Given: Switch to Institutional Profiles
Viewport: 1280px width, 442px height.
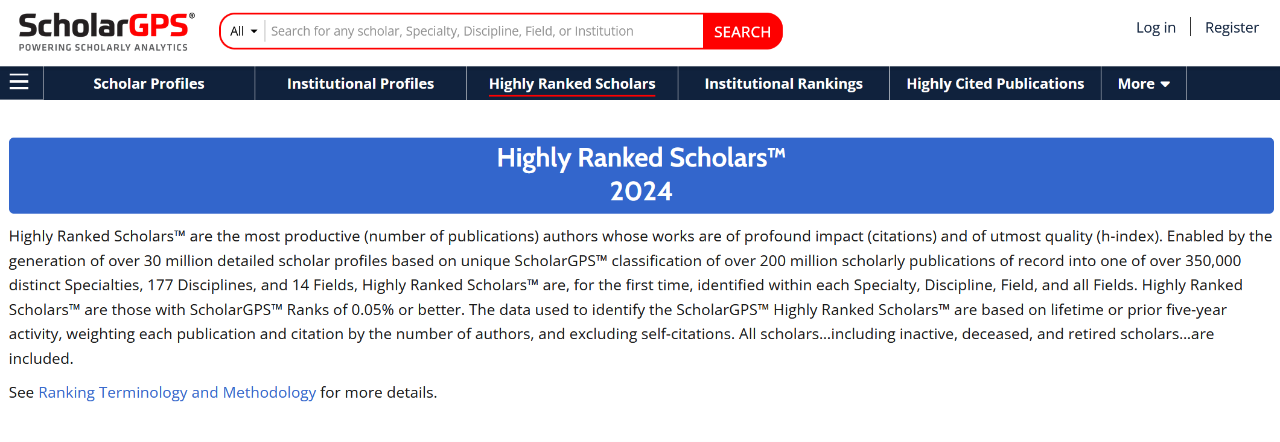Looking at the screenshot, I should point(360,84).
